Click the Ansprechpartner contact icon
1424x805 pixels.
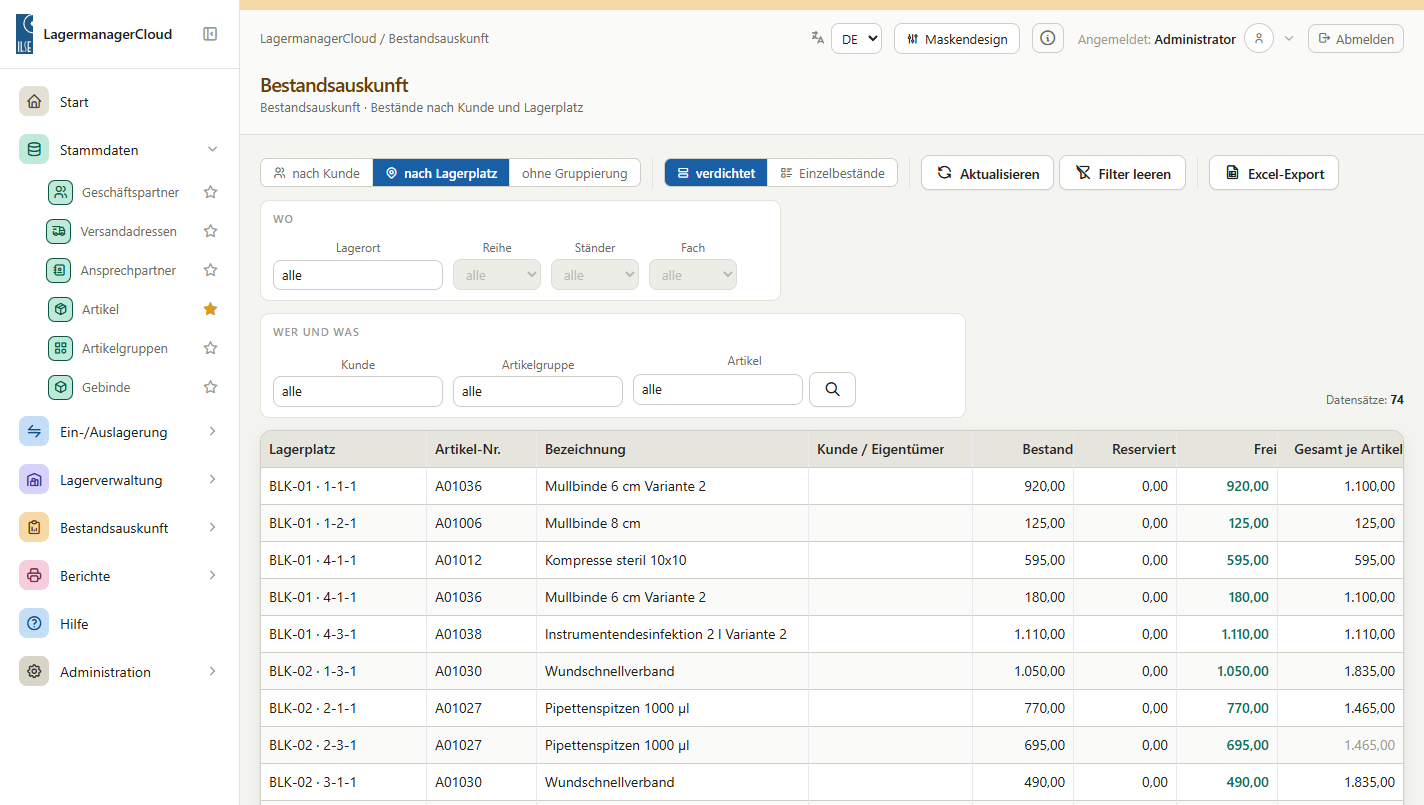coord(60,270)
